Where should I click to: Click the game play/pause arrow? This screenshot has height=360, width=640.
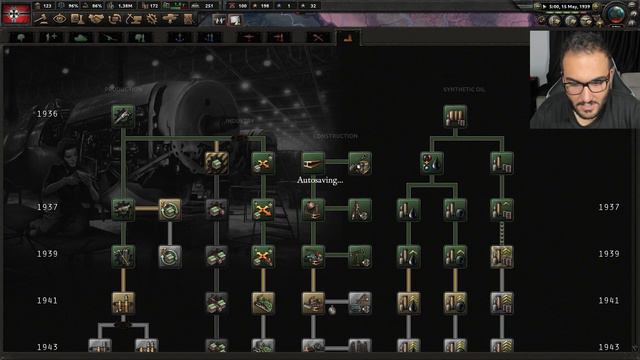tap(544, 7)
